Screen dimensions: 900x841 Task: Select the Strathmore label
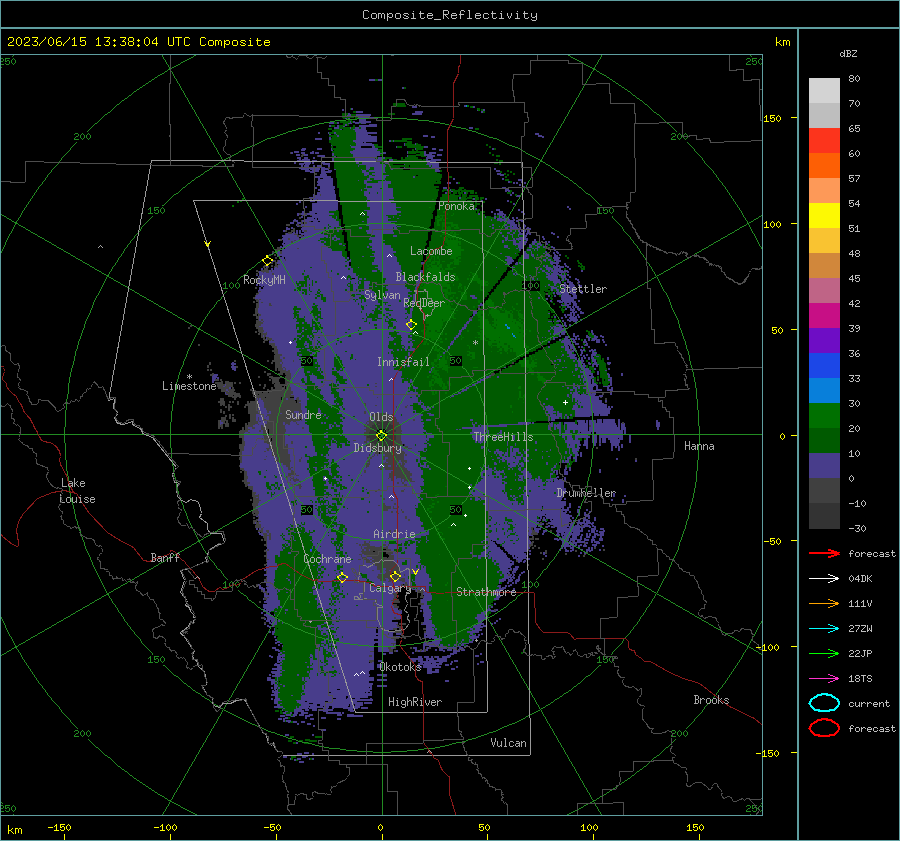click(486, 592)
